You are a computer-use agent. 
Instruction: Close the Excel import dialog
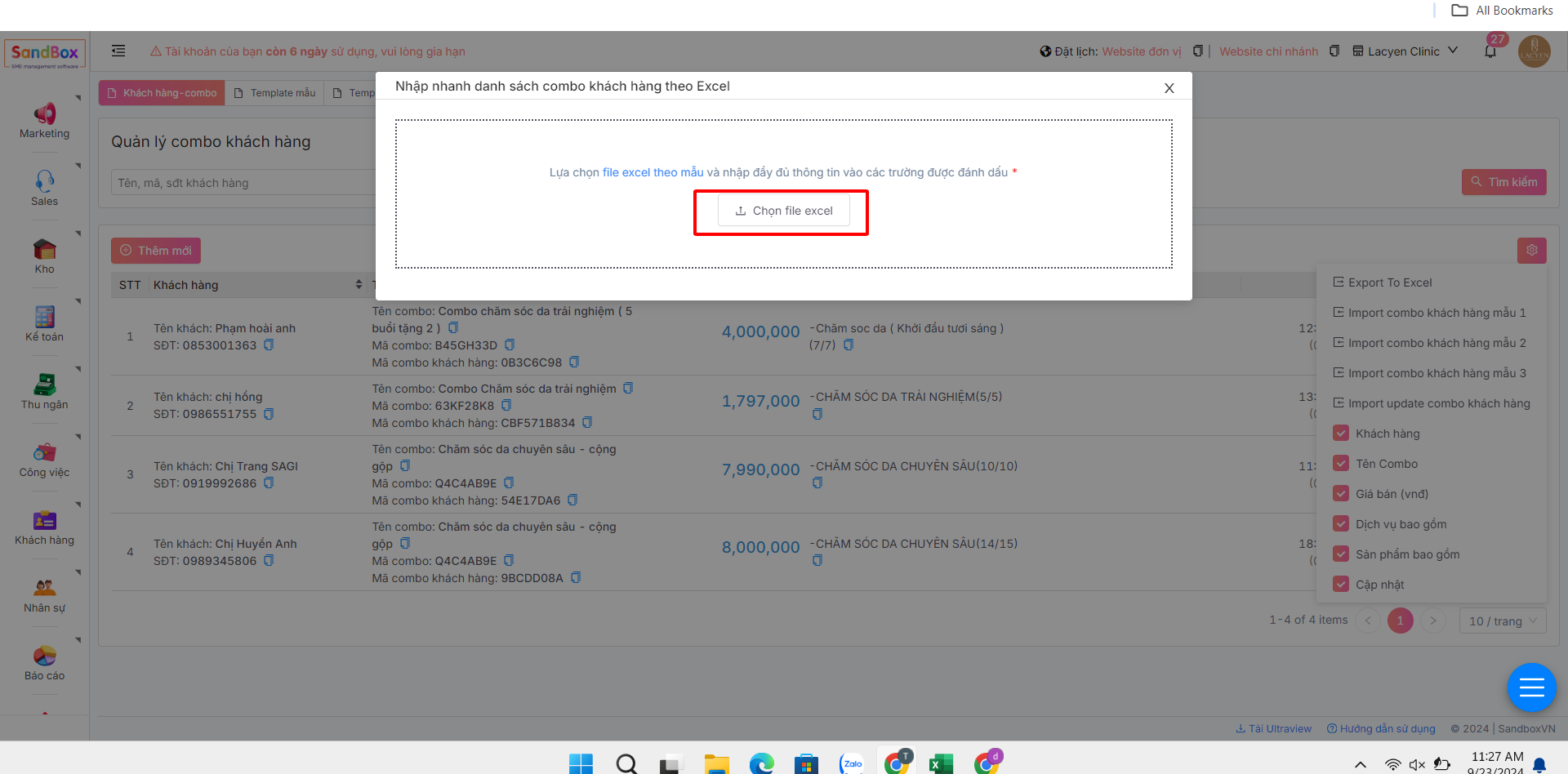tap(1169, 88)
